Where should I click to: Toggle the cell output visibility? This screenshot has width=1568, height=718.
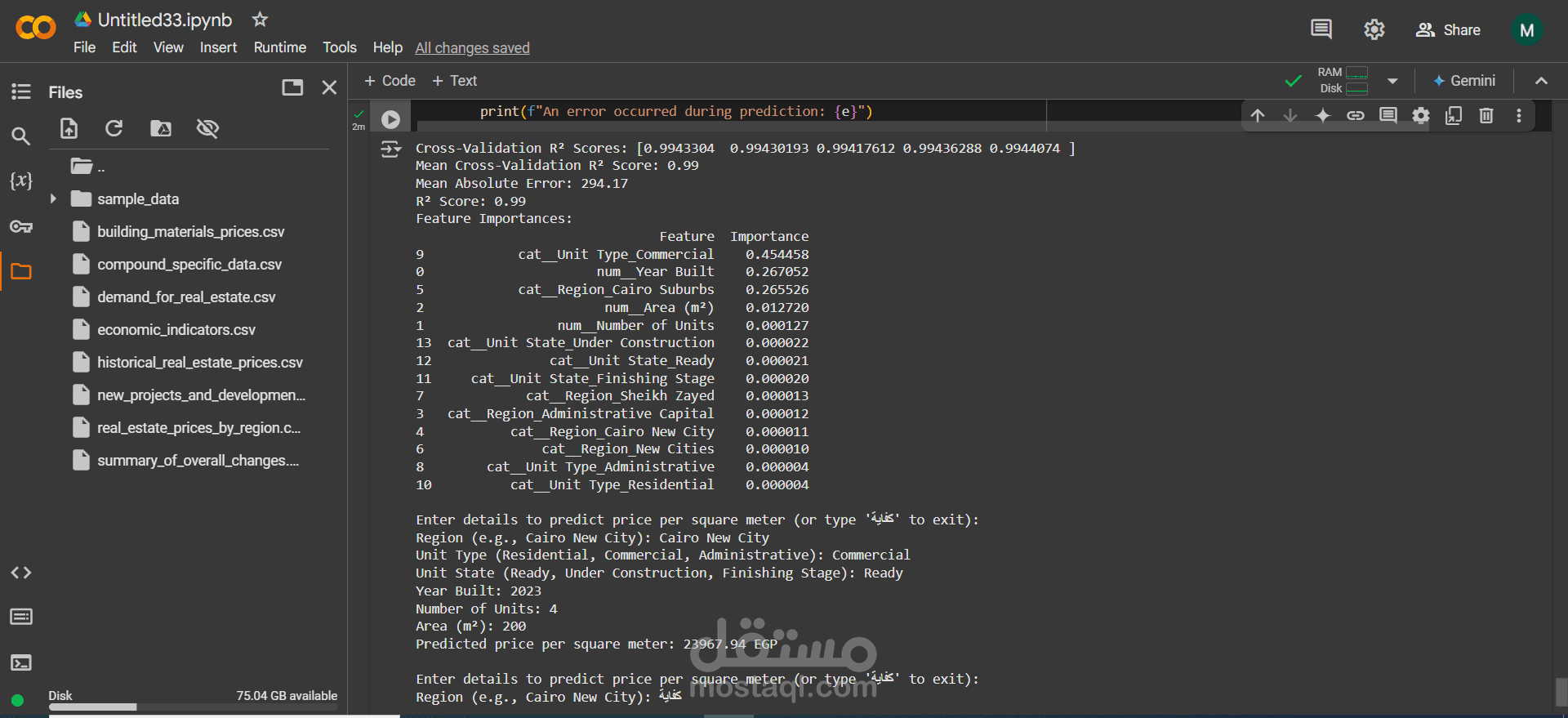point(391,149)
